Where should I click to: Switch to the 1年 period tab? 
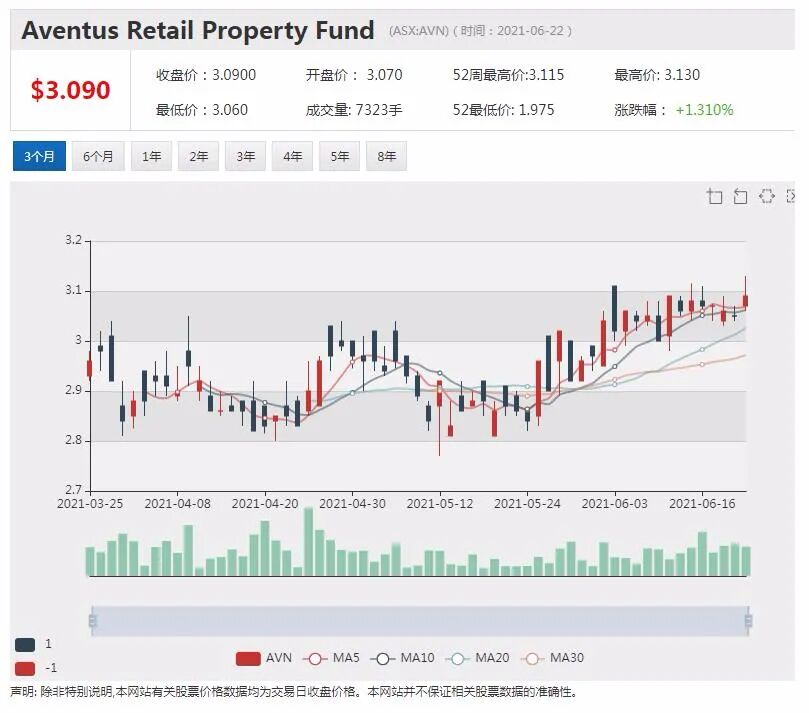click(151, 156)
